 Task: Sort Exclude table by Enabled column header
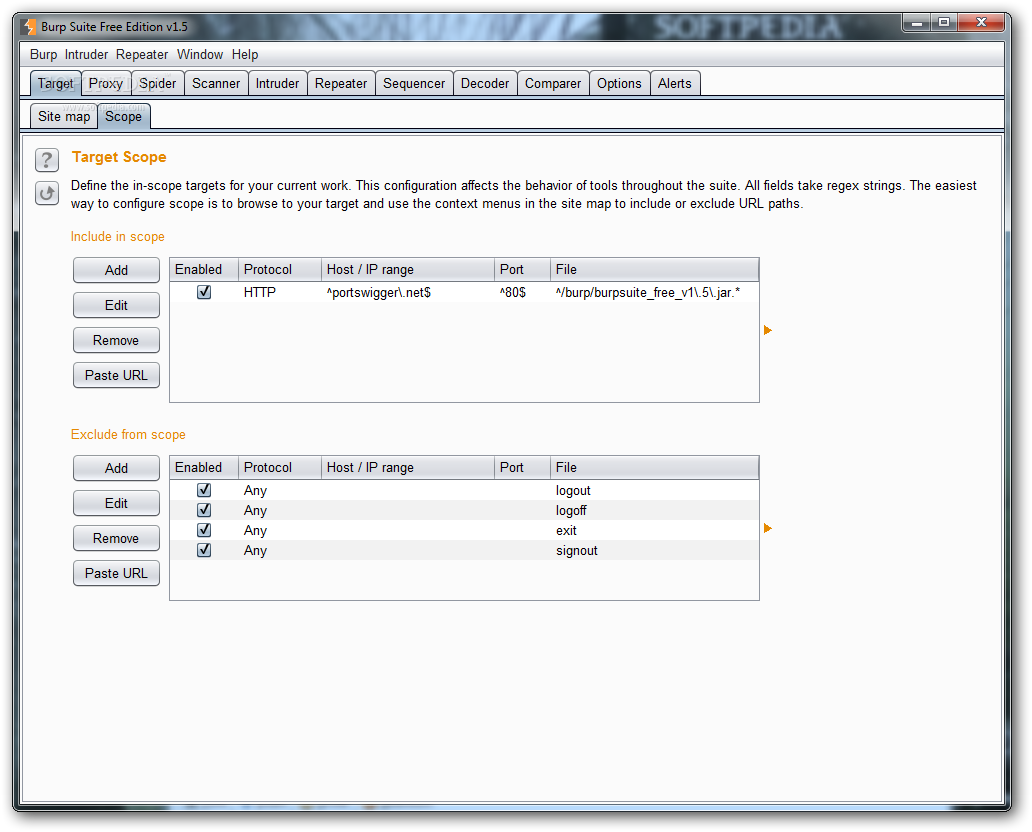204,468
